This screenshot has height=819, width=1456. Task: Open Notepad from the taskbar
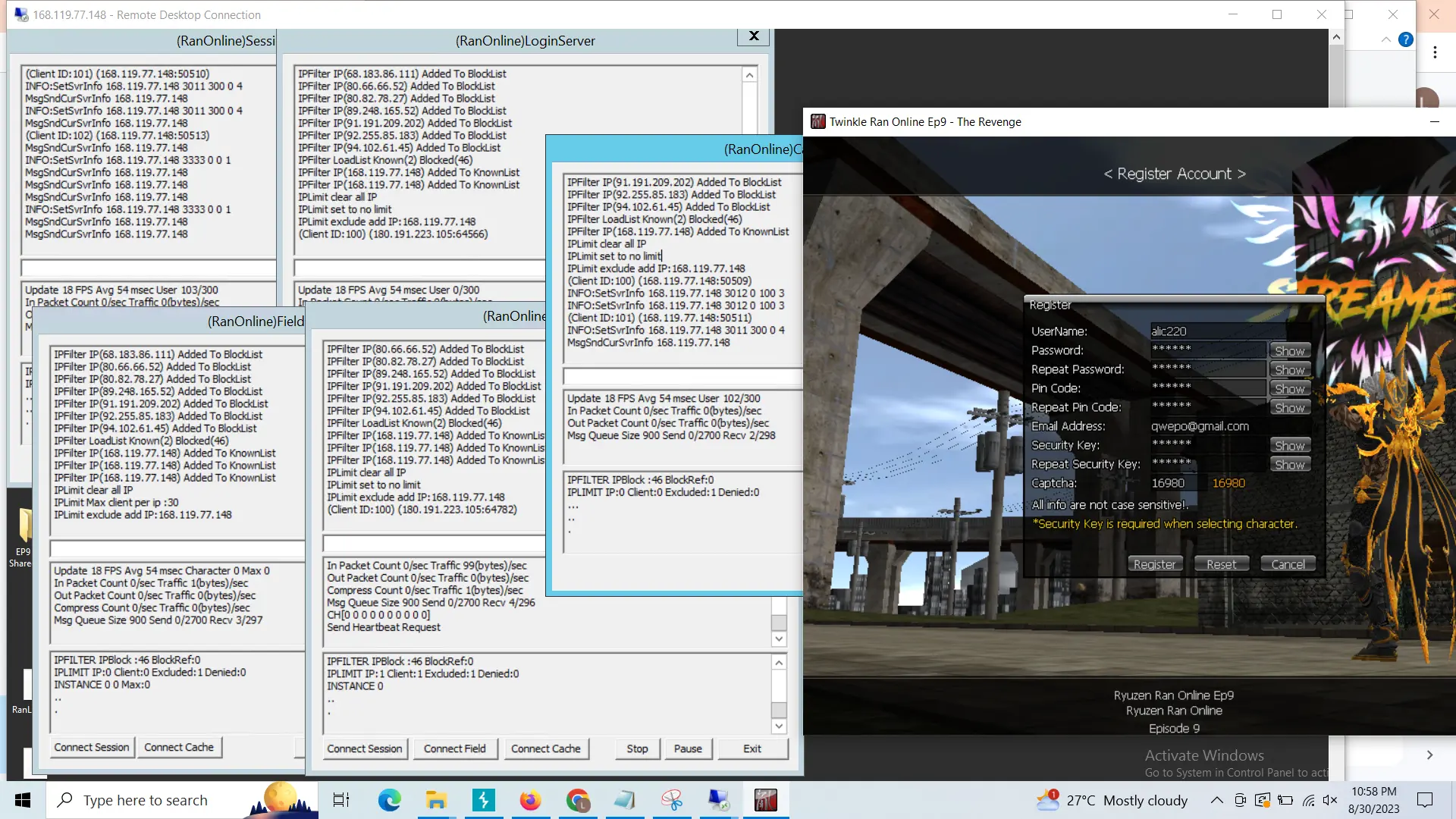pos(624,800)
